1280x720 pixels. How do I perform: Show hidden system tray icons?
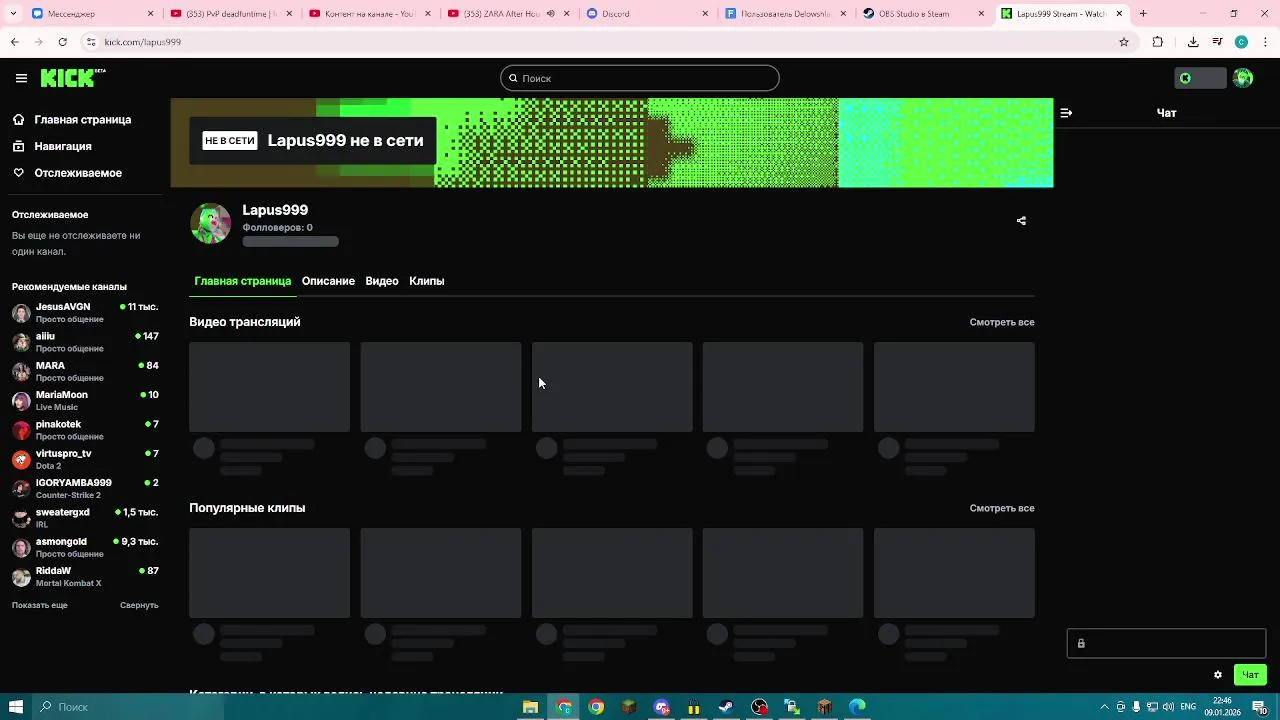tap(1104, 707)
